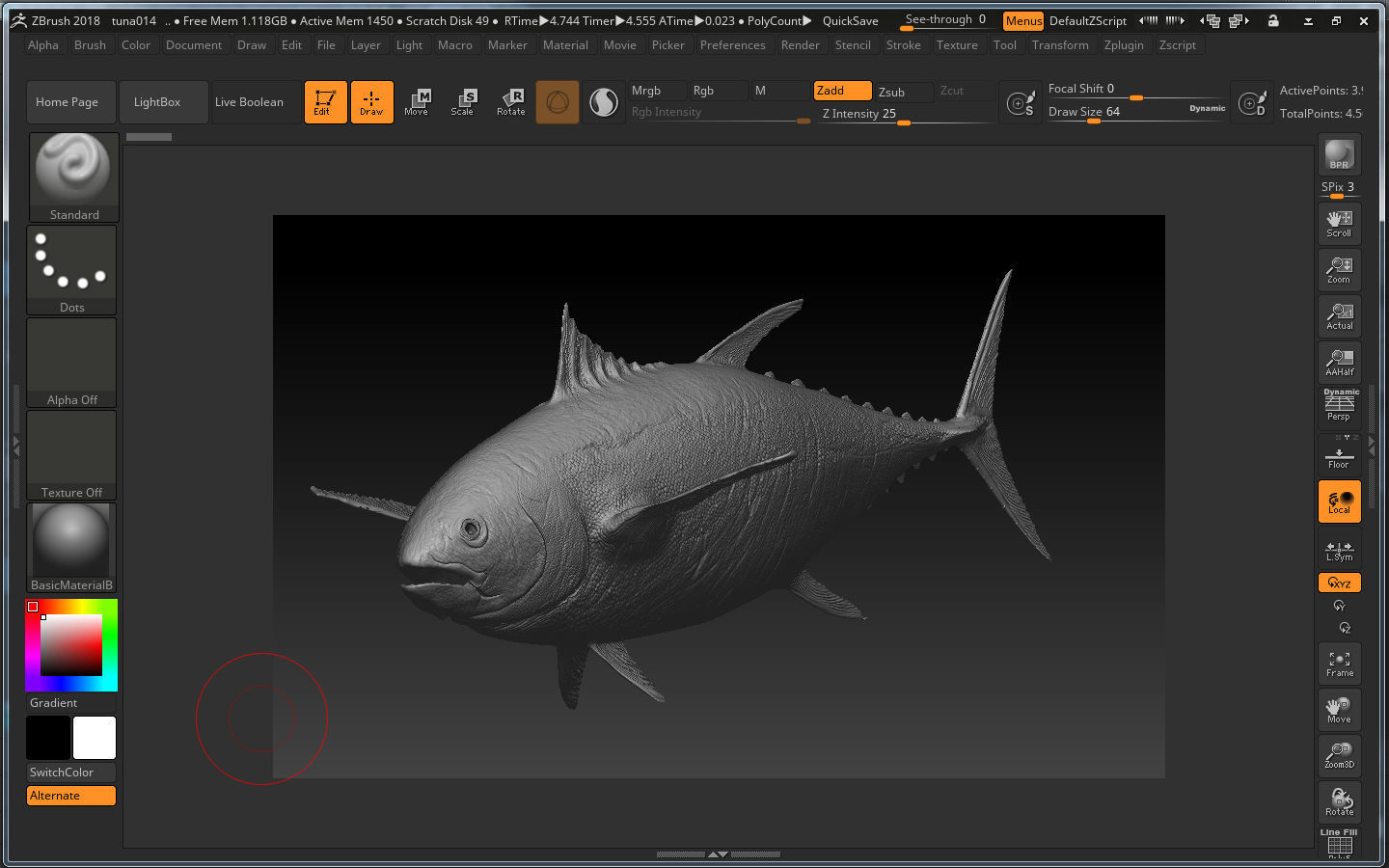1389x868 pixels.
Task: Toggle Live Boolean
Action: [x=257, y=102]
